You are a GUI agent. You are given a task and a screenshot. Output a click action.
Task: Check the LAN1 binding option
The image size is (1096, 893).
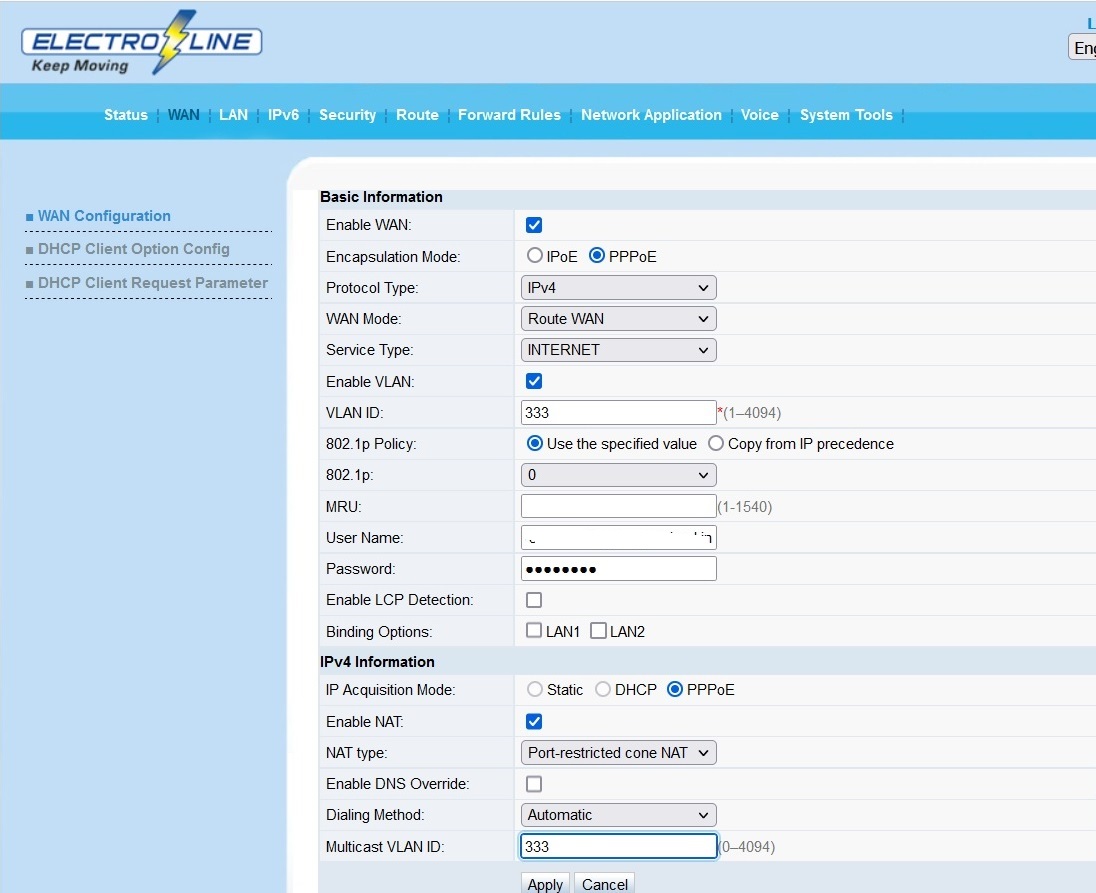click(535, 631)
